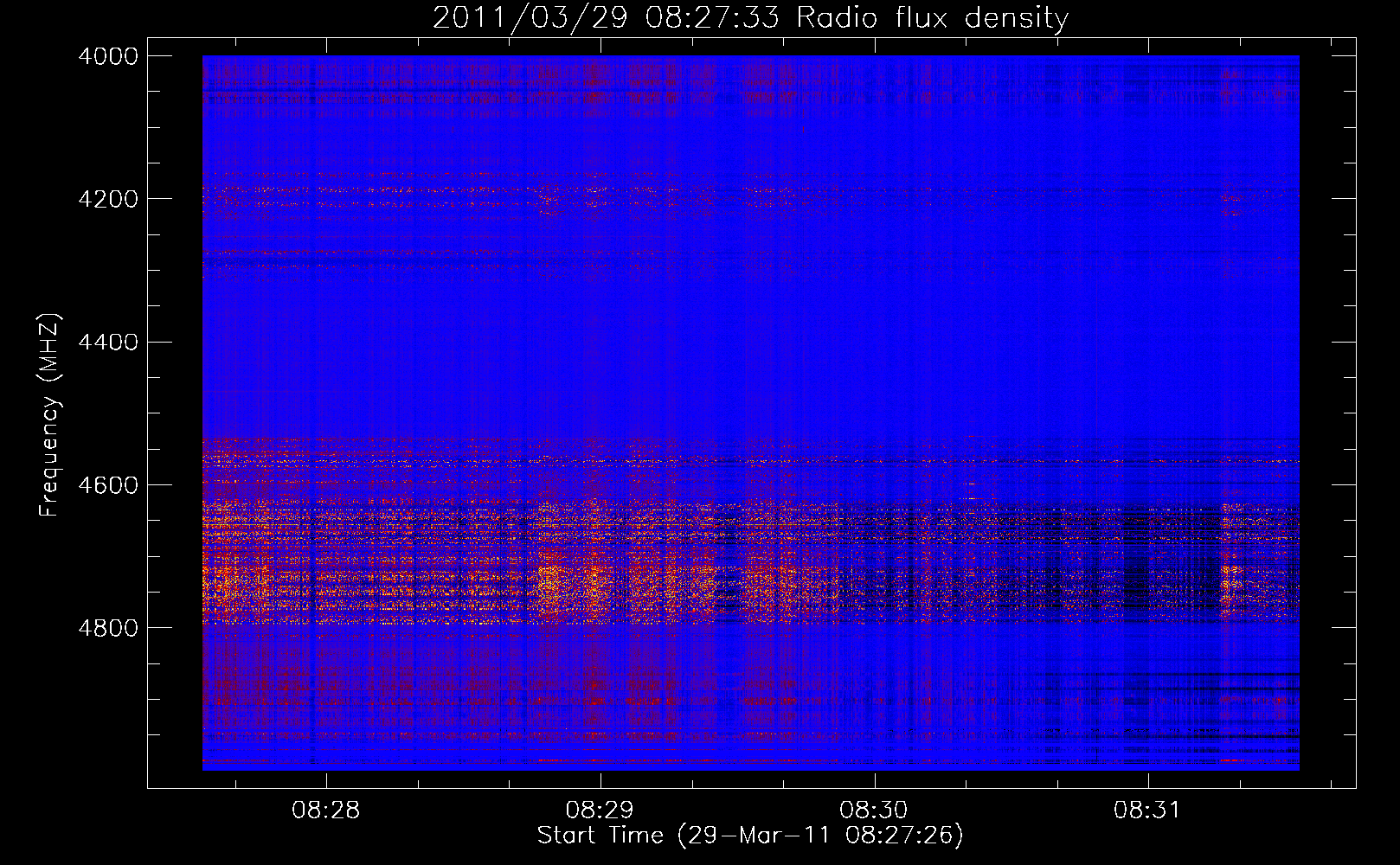Click the 08:28 time tick label

(326, 811)
